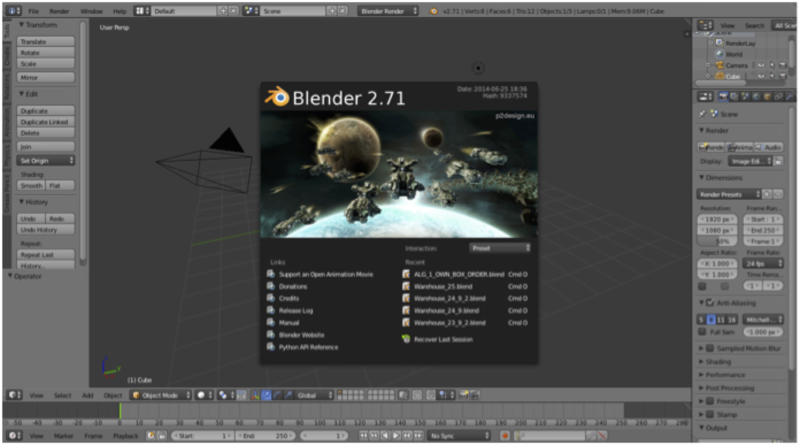800x445 pixels.
Task: Click the Blender logo on splash screen
Action: (x=275, y=96)
